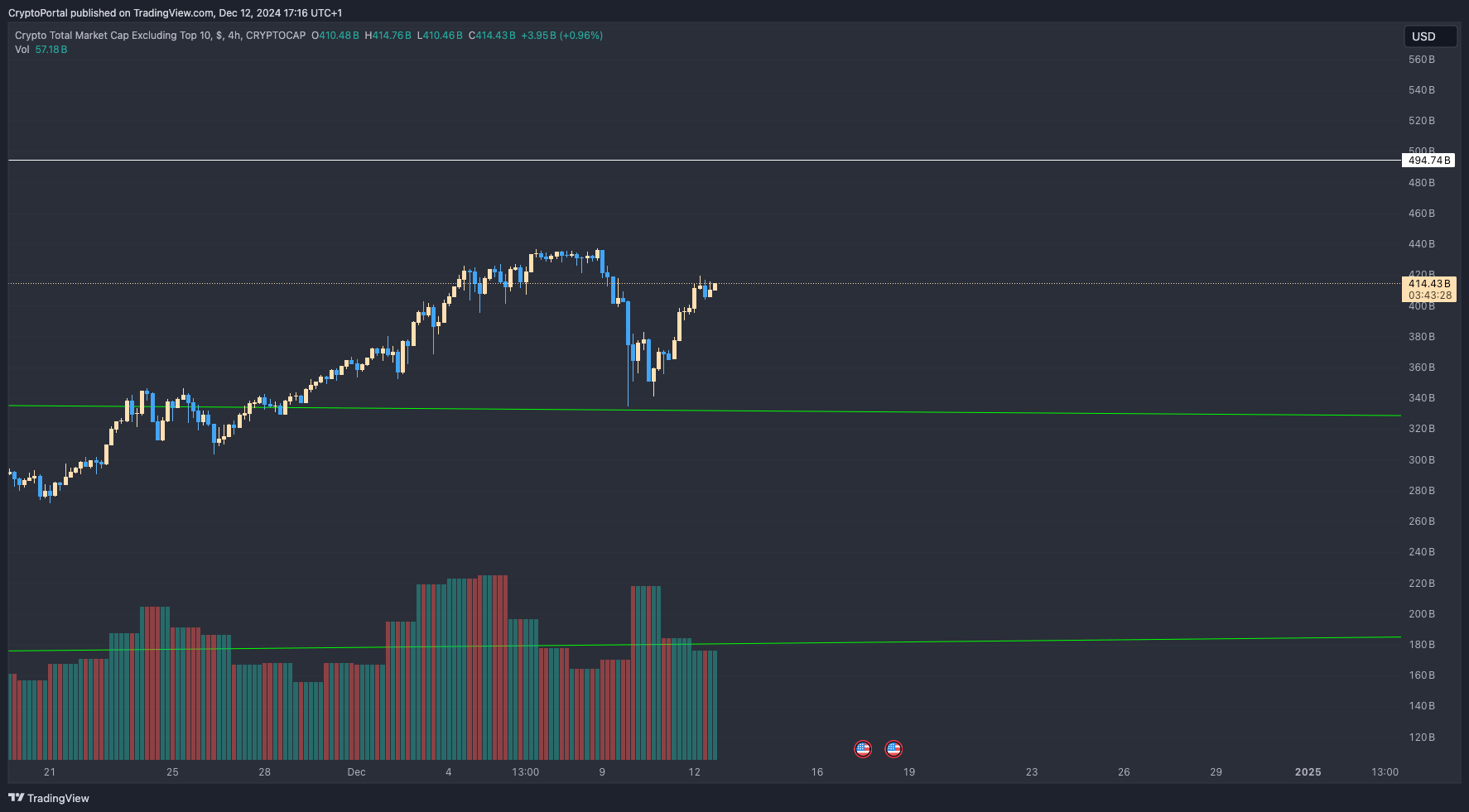Click the high value H414.76B

point(388,36)
